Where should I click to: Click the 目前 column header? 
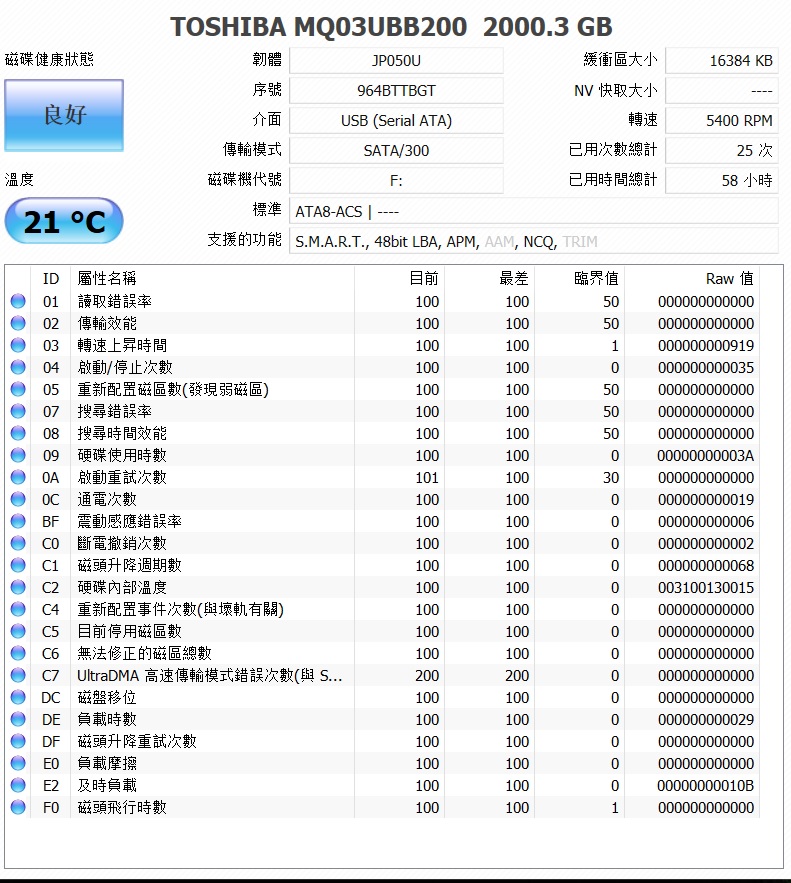(x=400, y=279)
